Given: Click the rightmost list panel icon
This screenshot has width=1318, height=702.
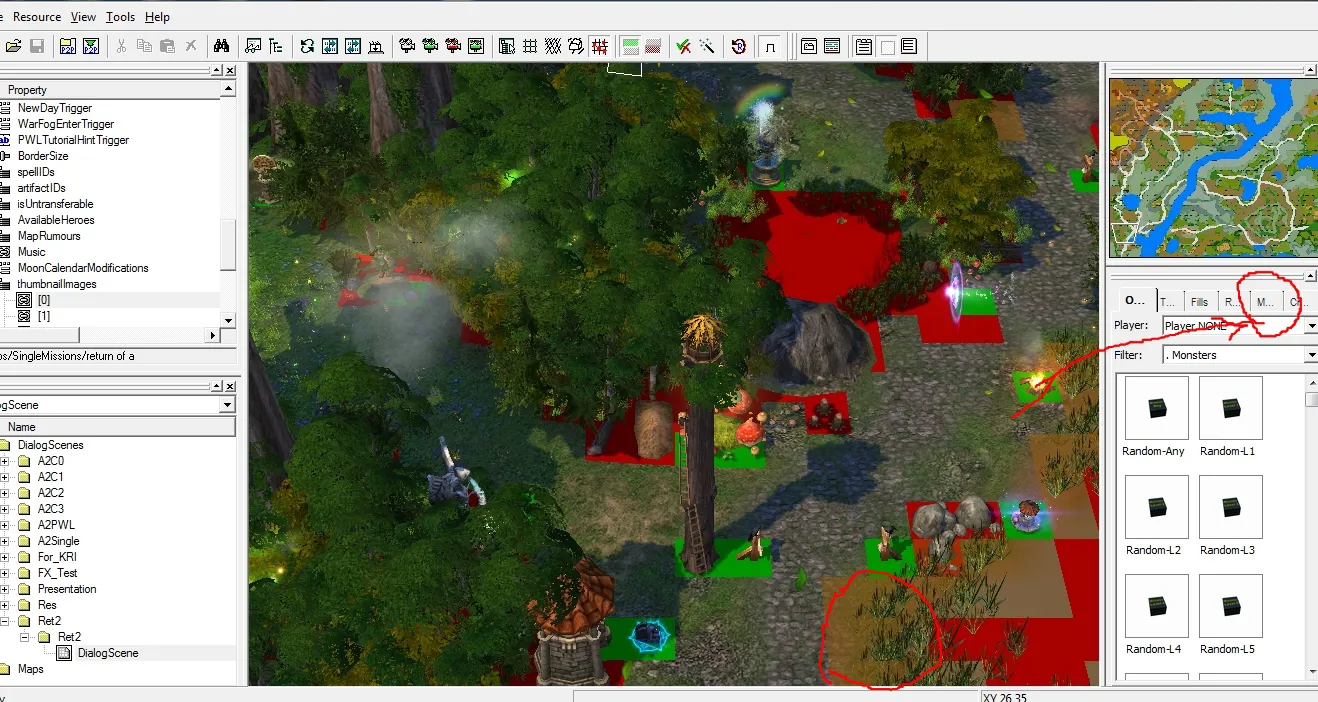Looking at the screenshot, I should point(909,46).
